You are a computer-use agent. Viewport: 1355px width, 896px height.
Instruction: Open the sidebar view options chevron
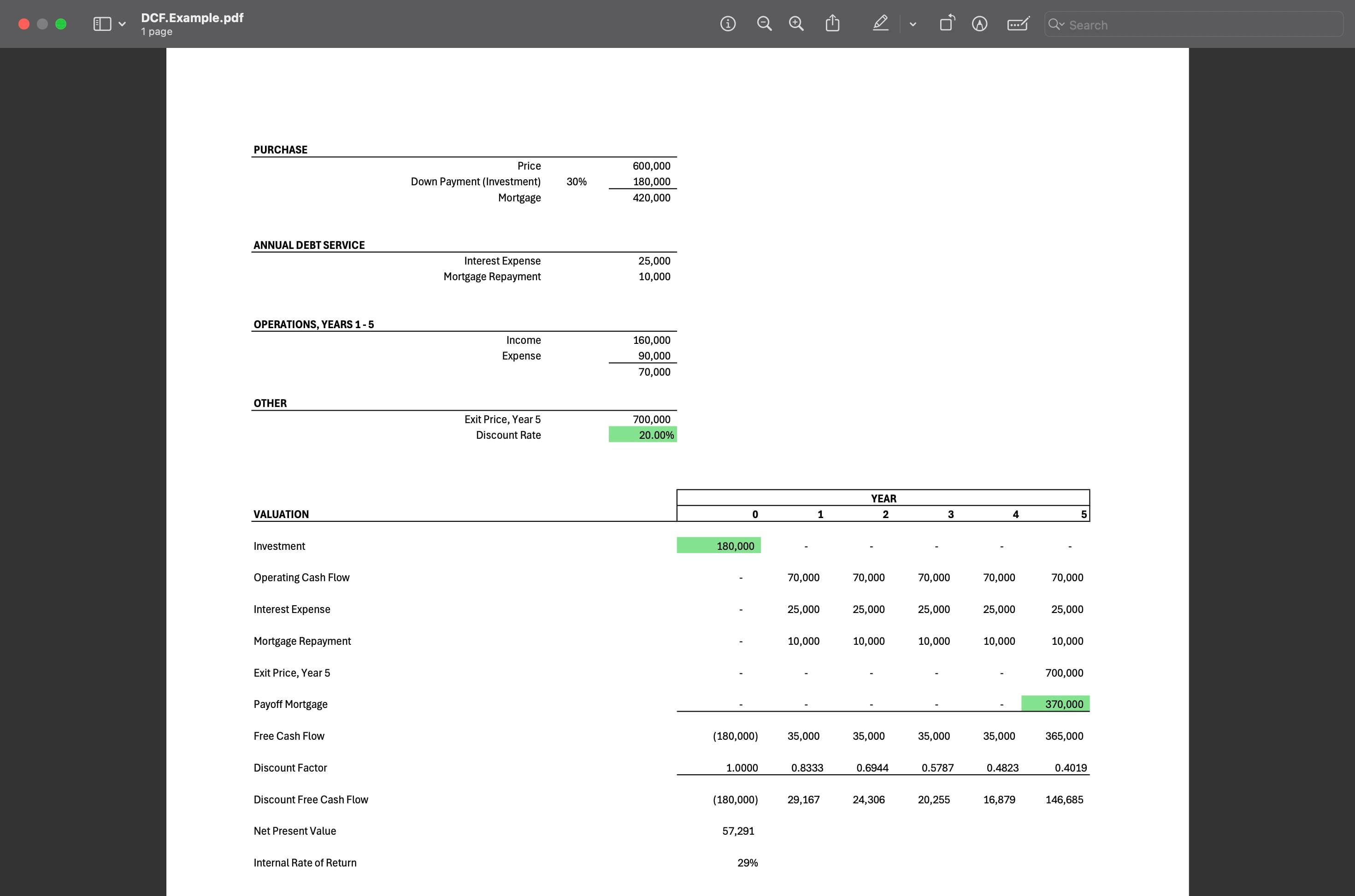pos(122,24)
